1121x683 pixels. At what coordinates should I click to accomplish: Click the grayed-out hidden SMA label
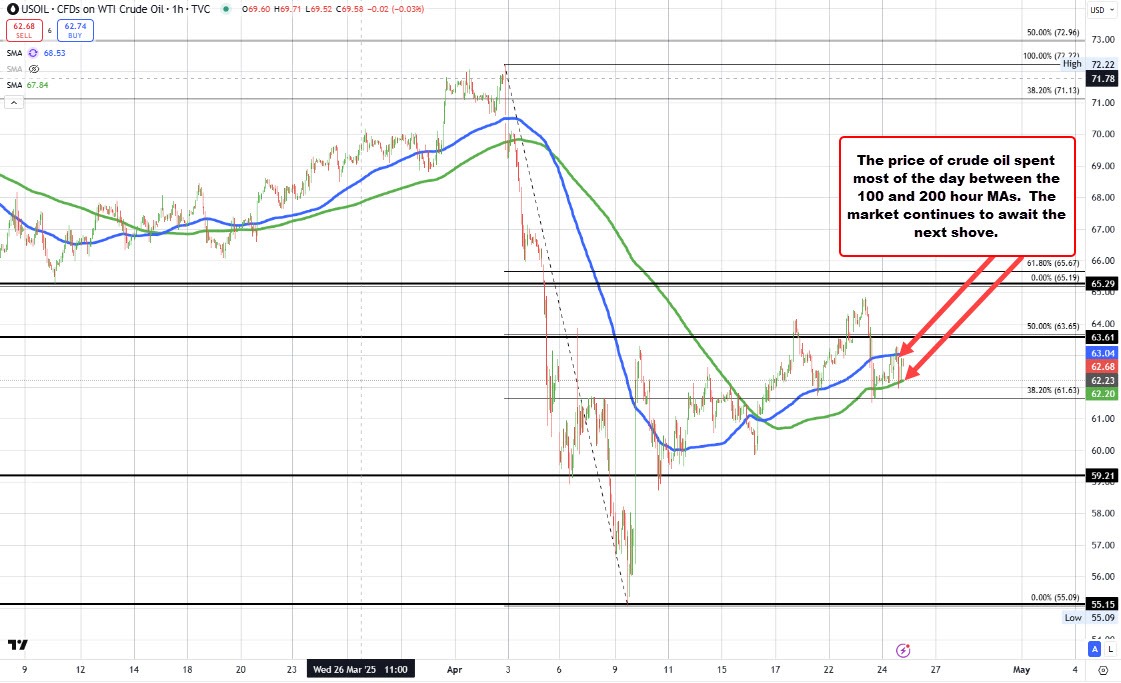(14, 69)
